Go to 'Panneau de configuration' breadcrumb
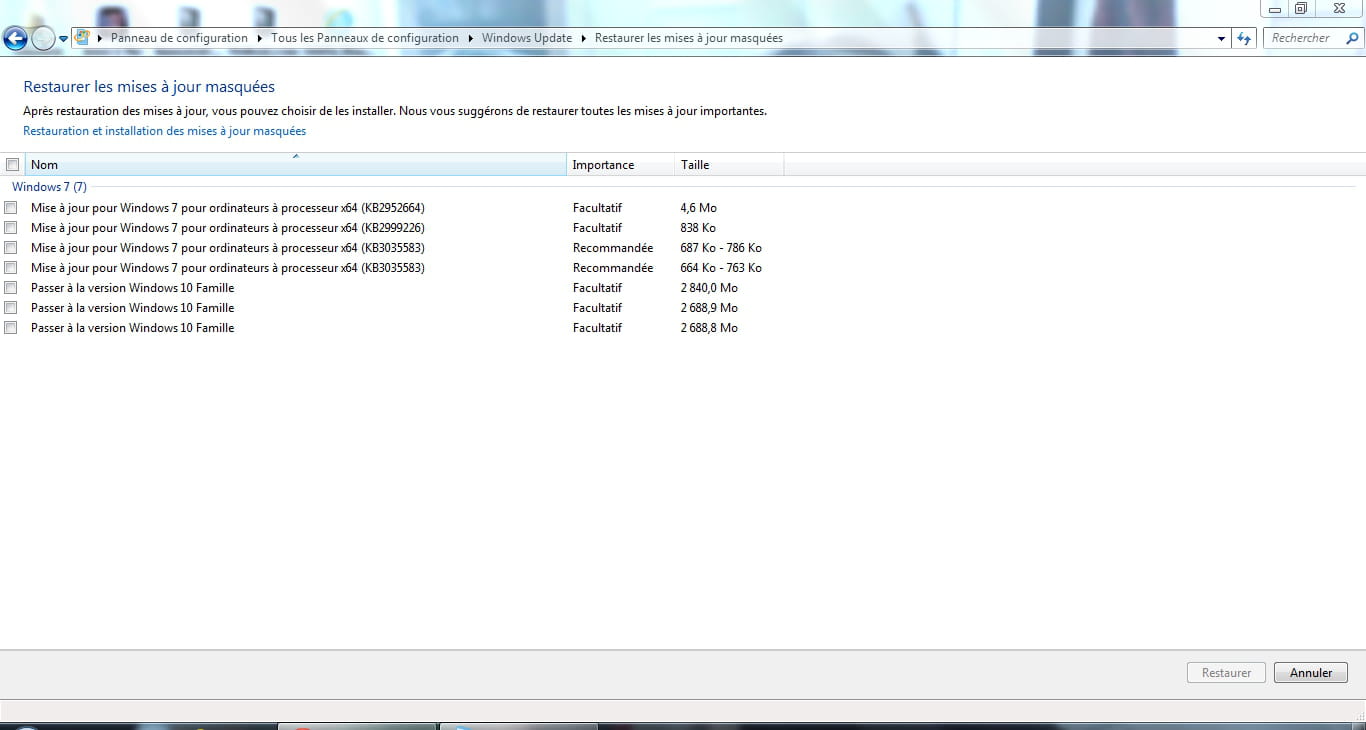 pyautogui.click(x=179, y=38)
